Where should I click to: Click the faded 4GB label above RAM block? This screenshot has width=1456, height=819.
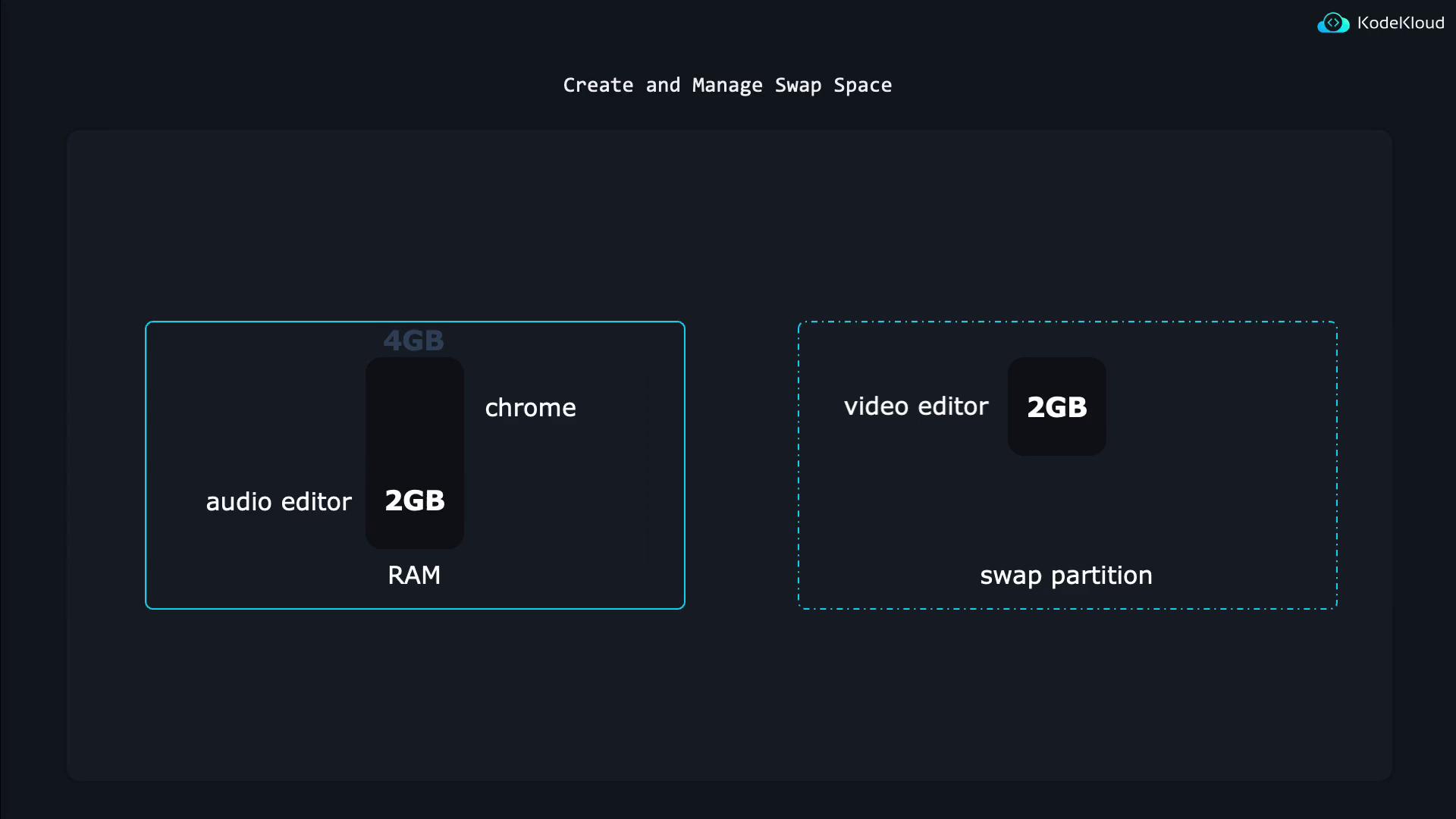pyautogui.click(x=413, y=340)
